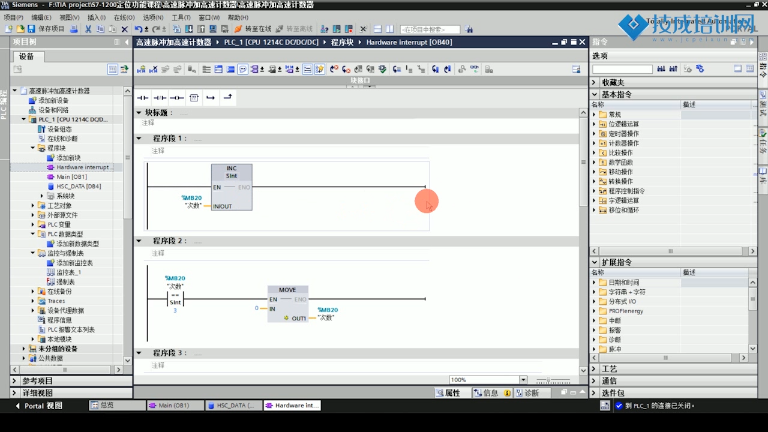Select Main [OB1] in project tree

[x=72, y=177]
